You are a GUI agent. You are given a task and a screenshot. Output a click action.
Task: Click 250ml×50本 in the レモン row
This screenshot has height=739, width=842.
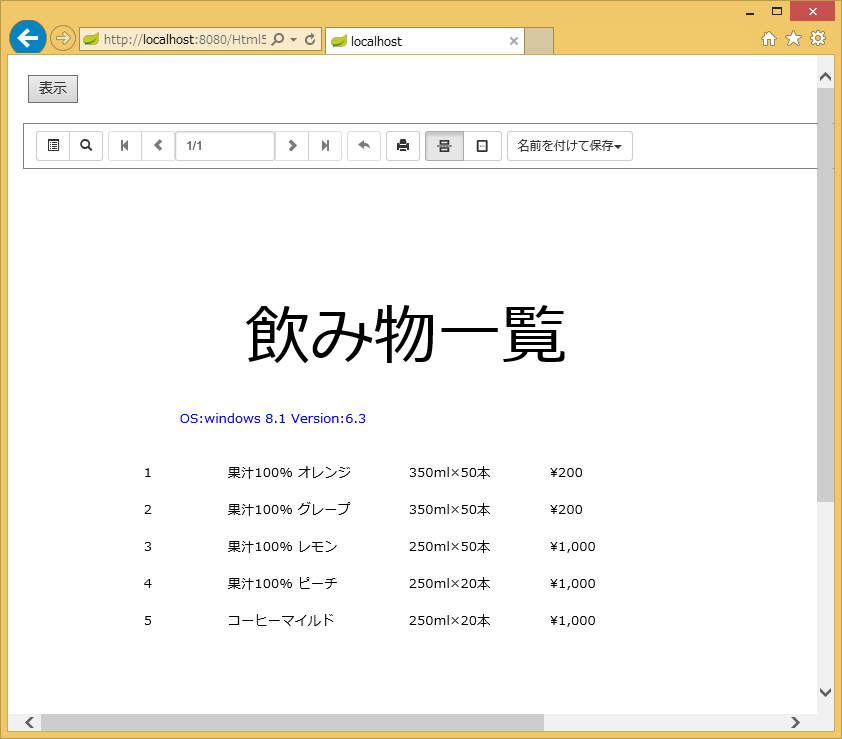click(449, 546)
